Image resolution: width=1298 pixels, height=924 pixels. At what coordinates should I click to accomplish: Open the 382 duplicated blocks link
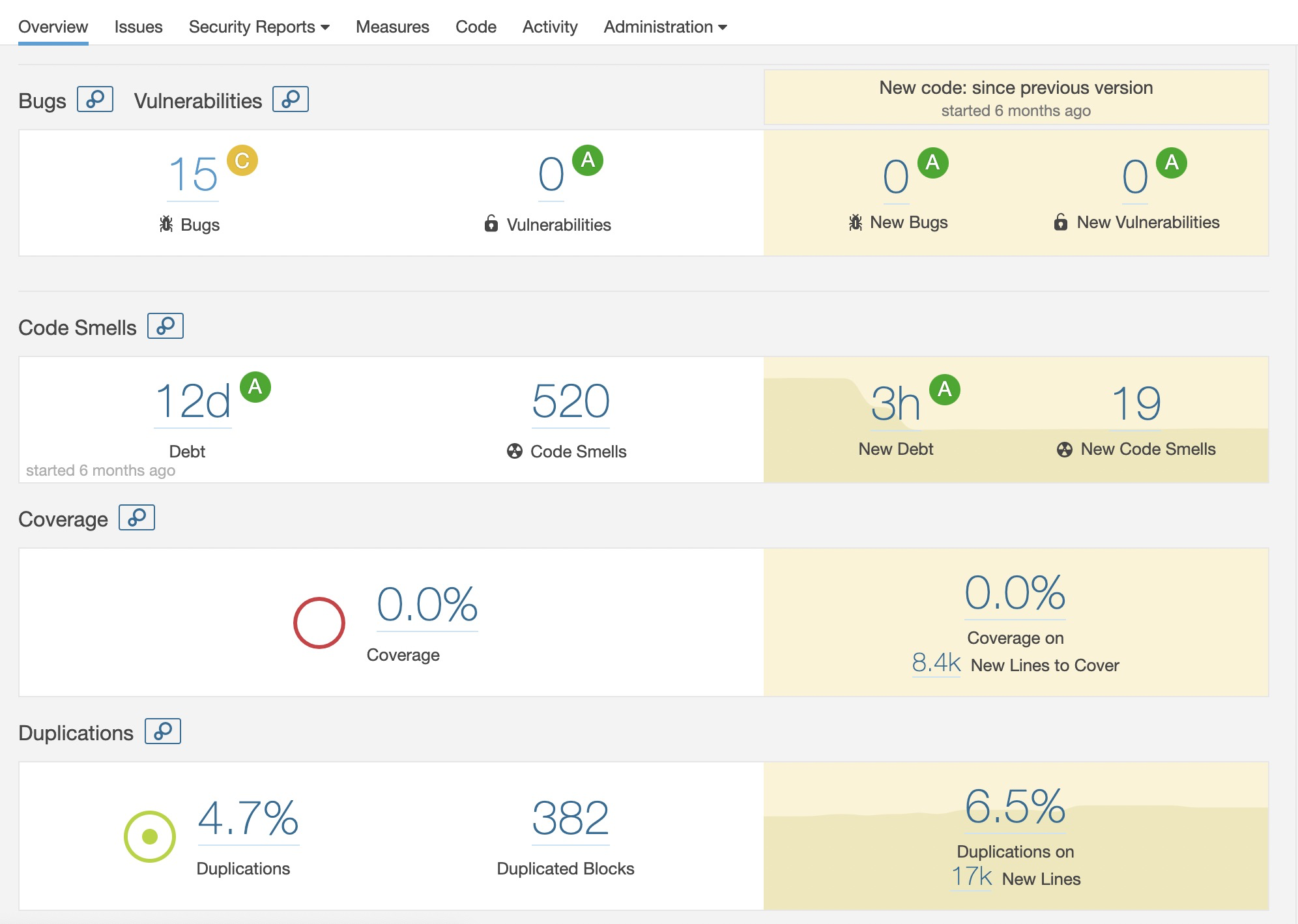(x=571, y=818)
